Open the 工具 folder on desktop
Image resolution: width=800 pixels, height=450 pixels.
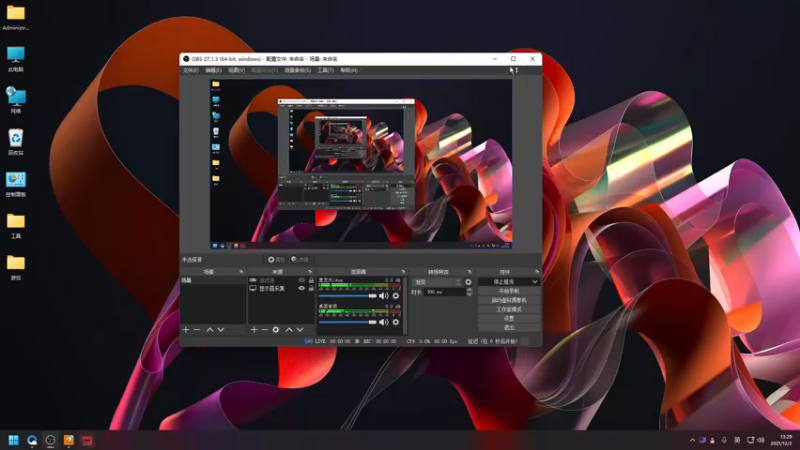(x=16, y=226)
